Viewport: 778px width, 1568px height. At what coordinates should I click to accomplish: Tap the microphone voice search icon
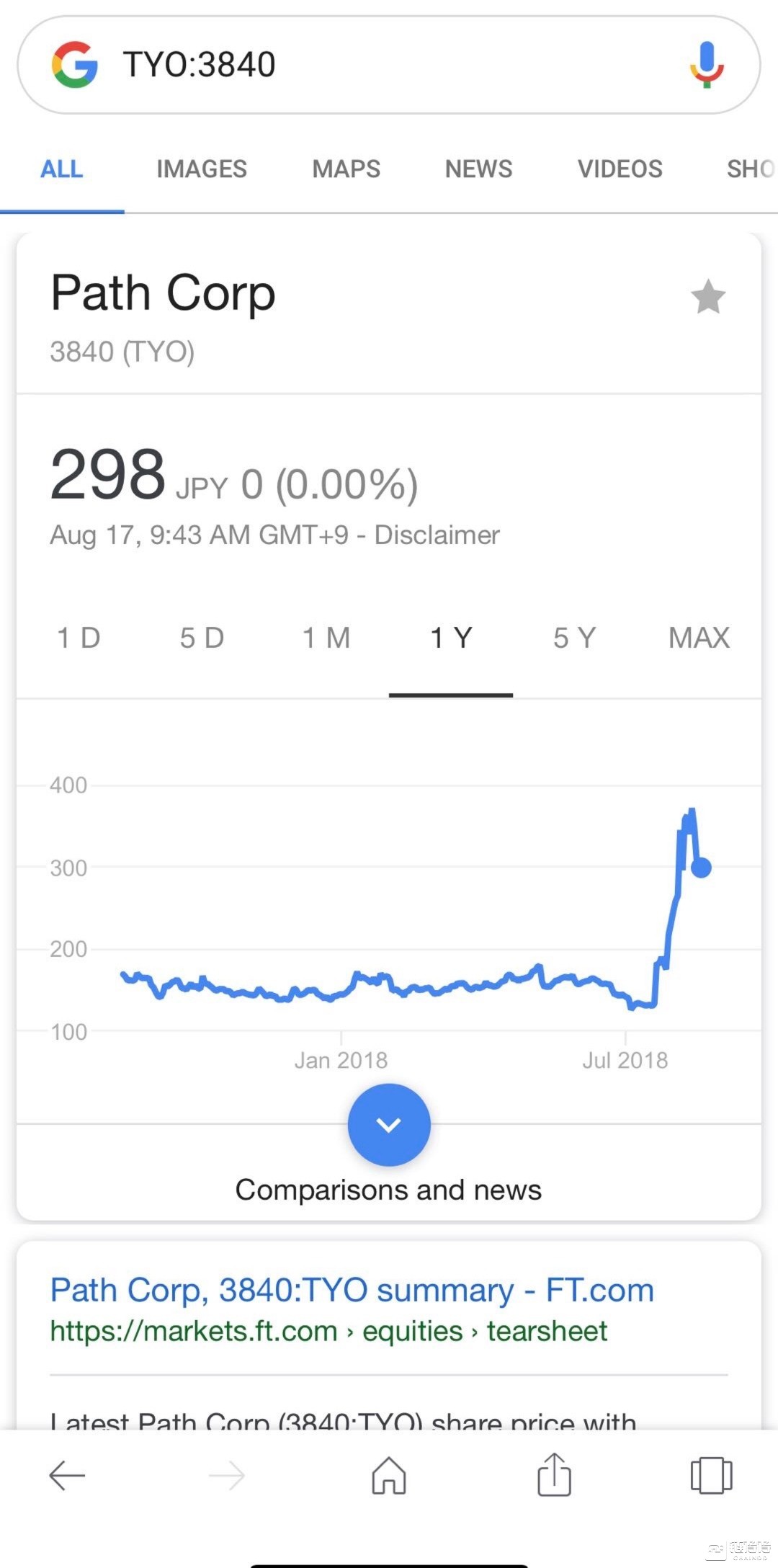[x=707, y=65]
